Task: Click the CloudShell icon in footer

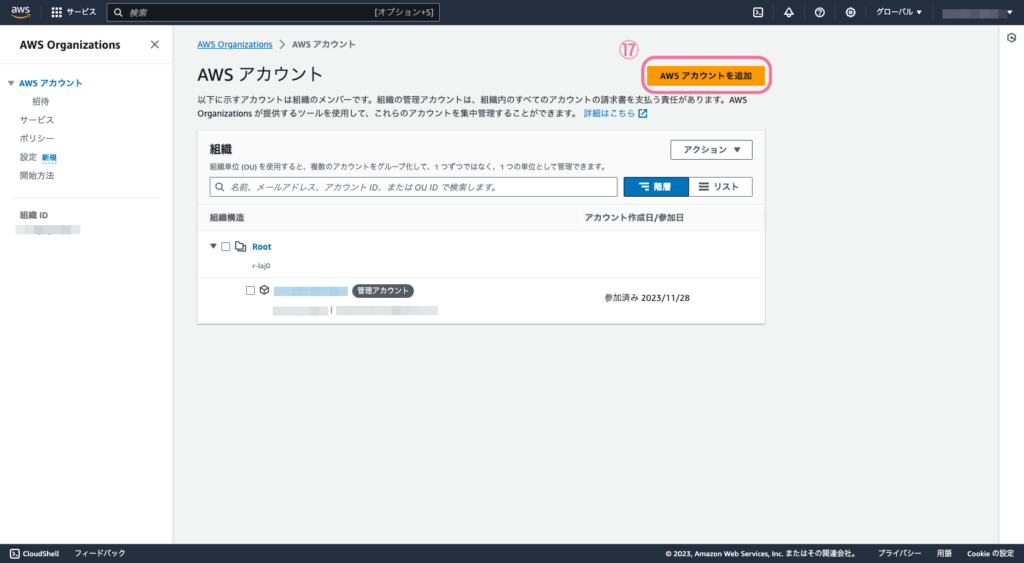Action: [x=14, y=553]
